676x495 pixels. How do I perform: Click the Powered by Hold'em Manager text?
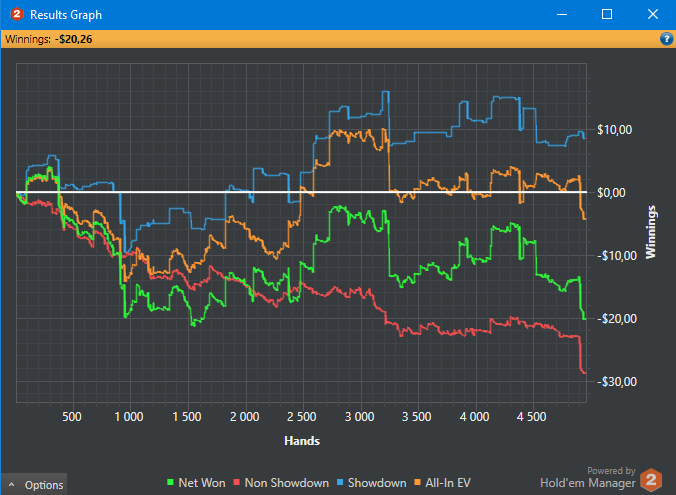click(x=588, y=478)
